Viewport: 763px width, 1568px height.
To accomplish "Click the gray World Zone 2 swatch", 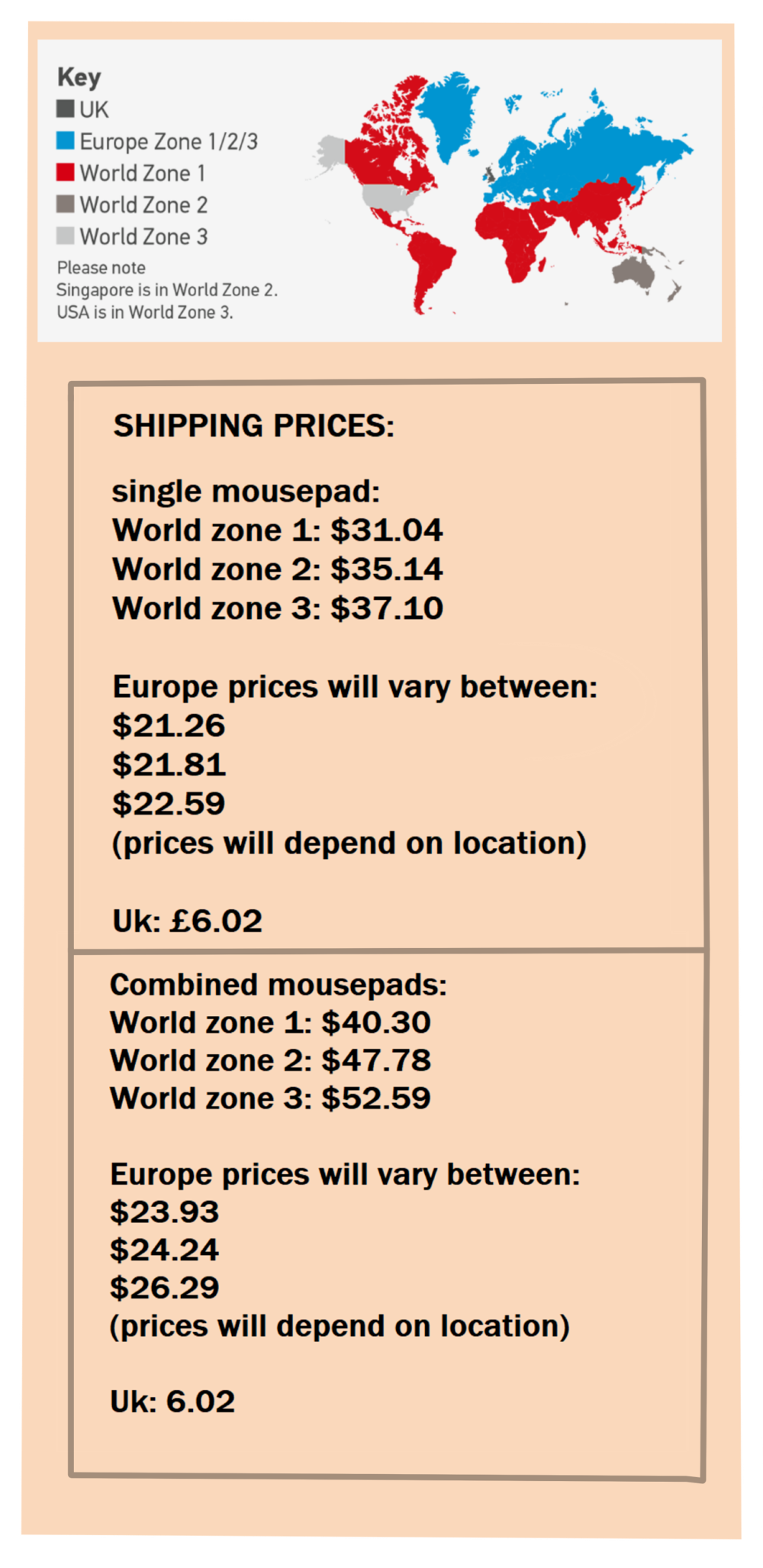I will [x=65, y=205].
